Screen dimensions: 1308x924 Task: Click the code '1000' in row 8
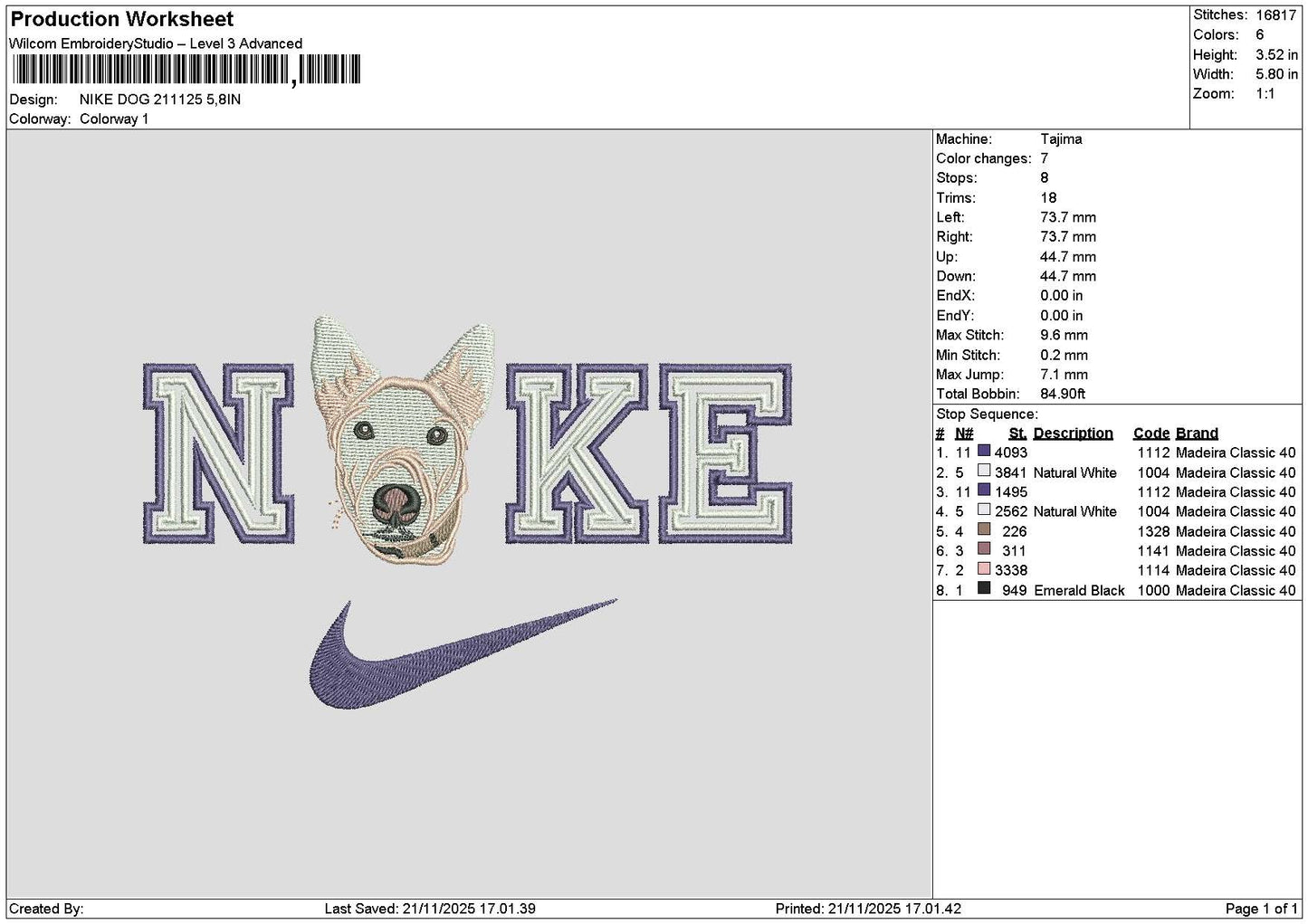pyautogui.click(x=1154, y=590)
